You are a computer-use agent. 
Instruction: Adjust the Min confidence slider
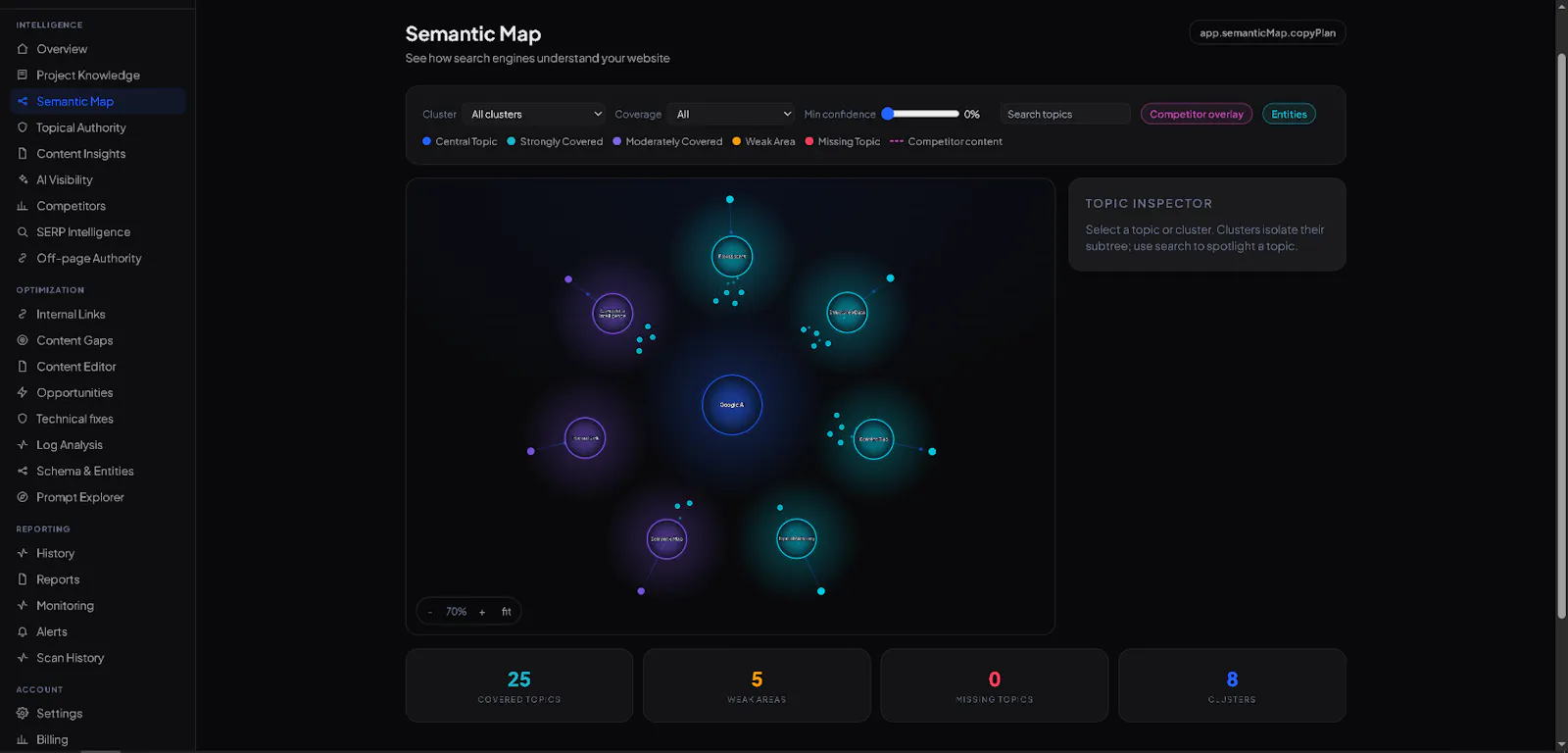coord(921,114)
